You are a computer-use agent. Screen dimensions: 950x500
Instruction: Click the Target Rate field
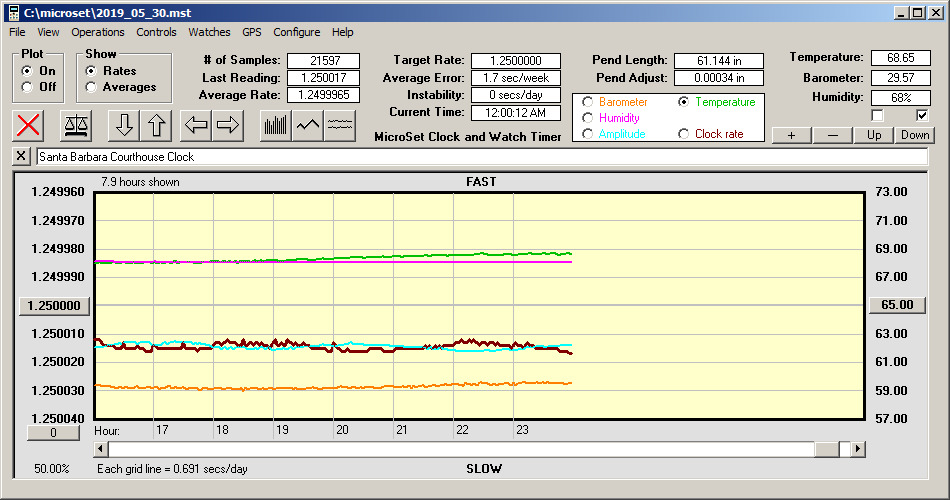coord(516,61)
